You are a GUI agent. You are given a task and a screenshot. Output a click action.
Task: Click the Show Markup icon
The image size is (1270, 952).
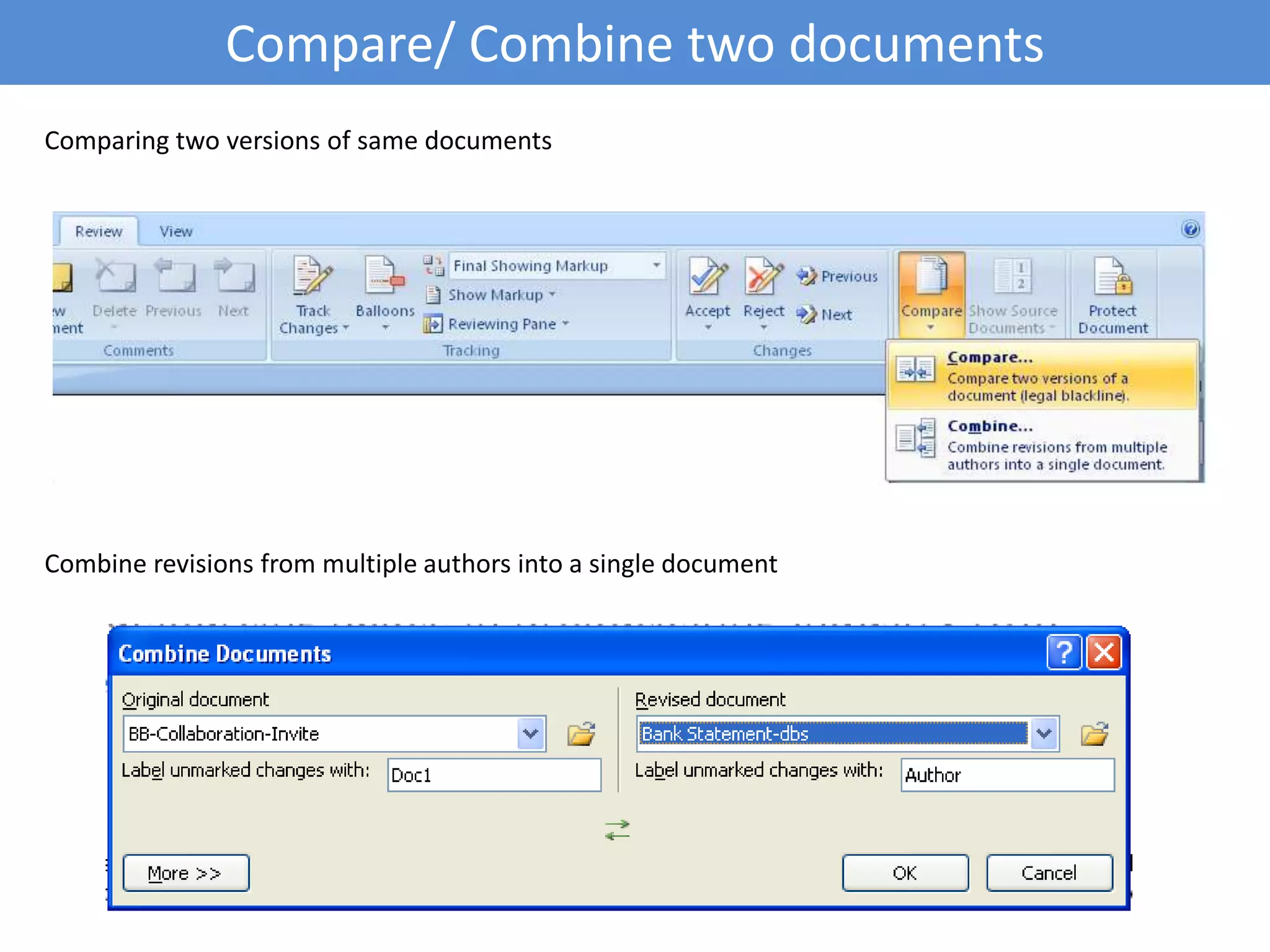point(433,294)
